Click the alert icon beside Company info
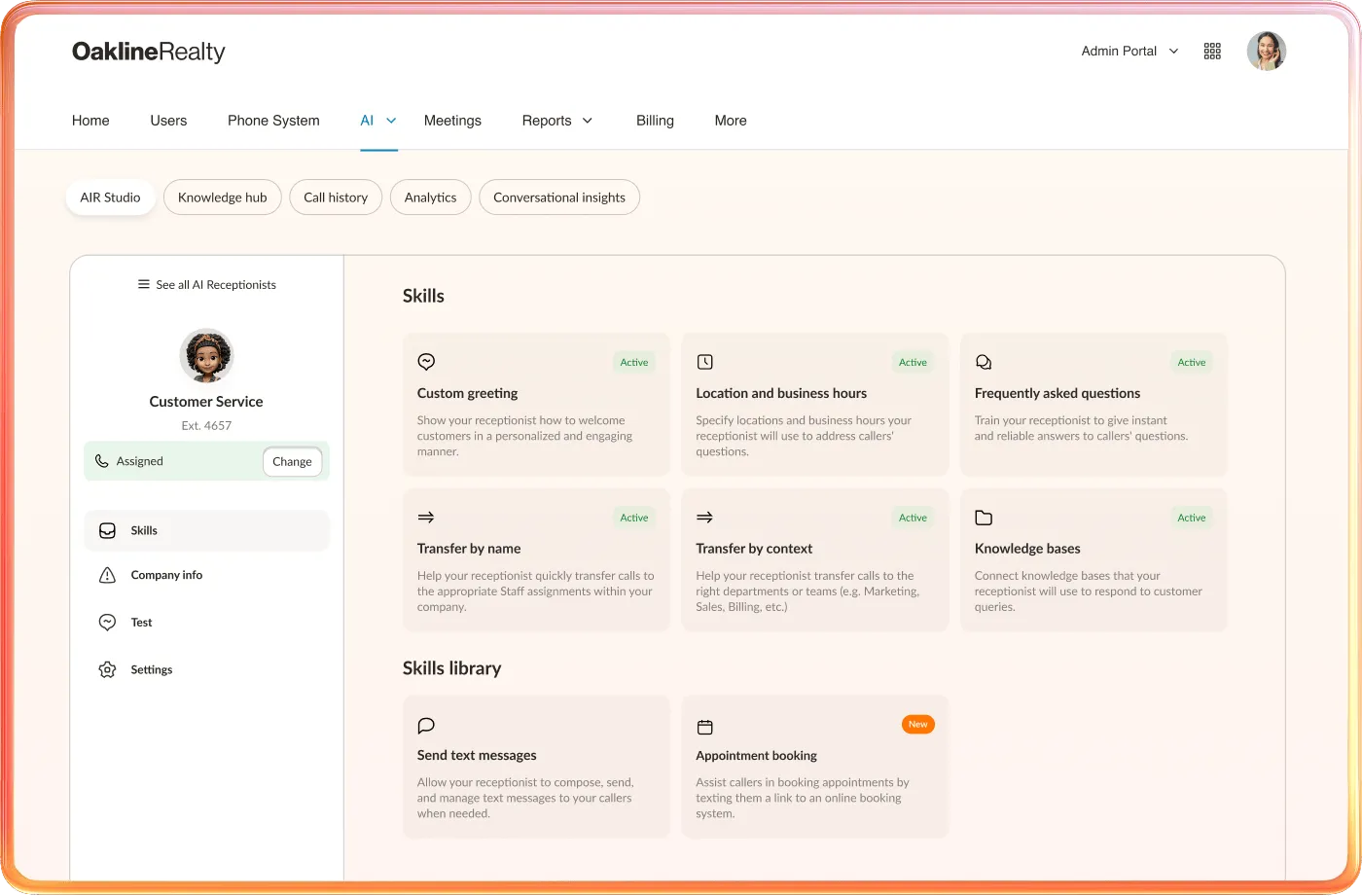1362x896 pixels. pyautogui.click(x=107, y=575)
